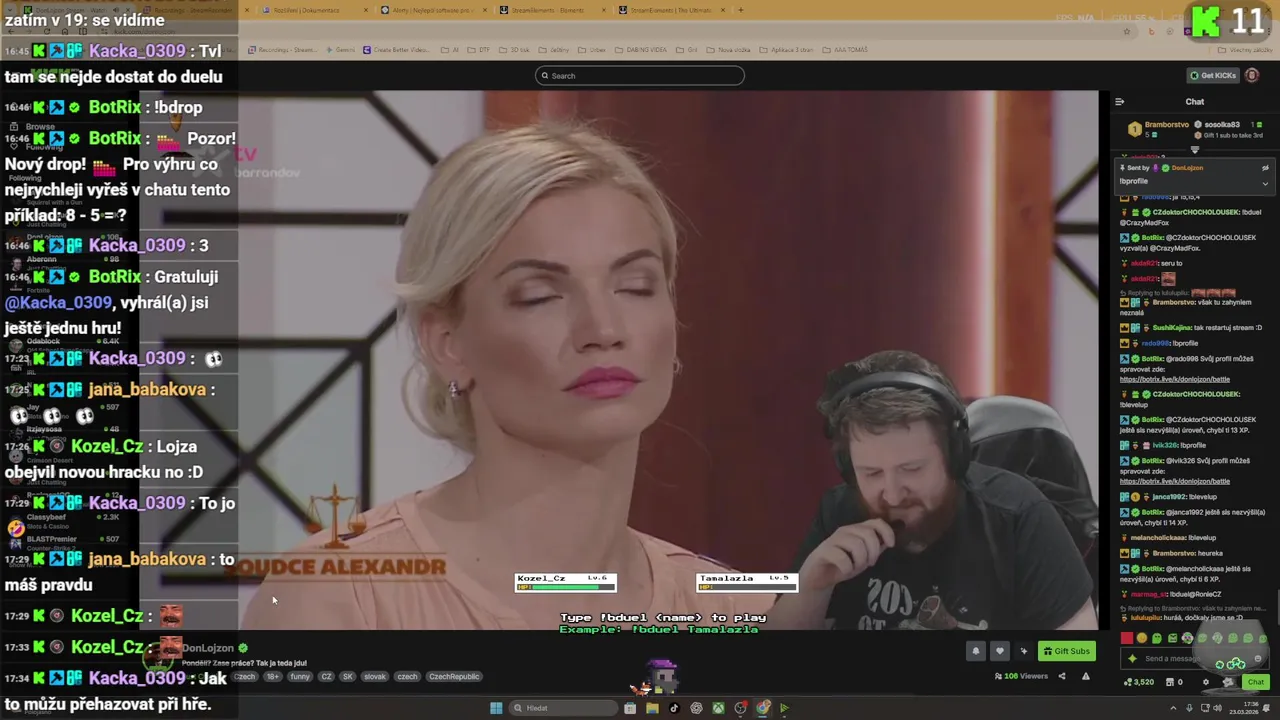Viewport: 1280px width, 720px height.
Task: Click the CzechRepublic stream tag
Action: 454,677
